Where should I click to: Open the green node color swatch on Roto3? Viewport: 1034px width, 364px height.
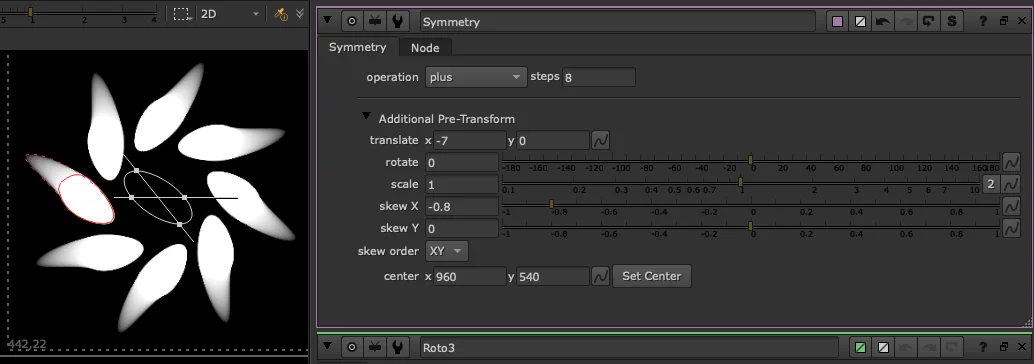860,347
